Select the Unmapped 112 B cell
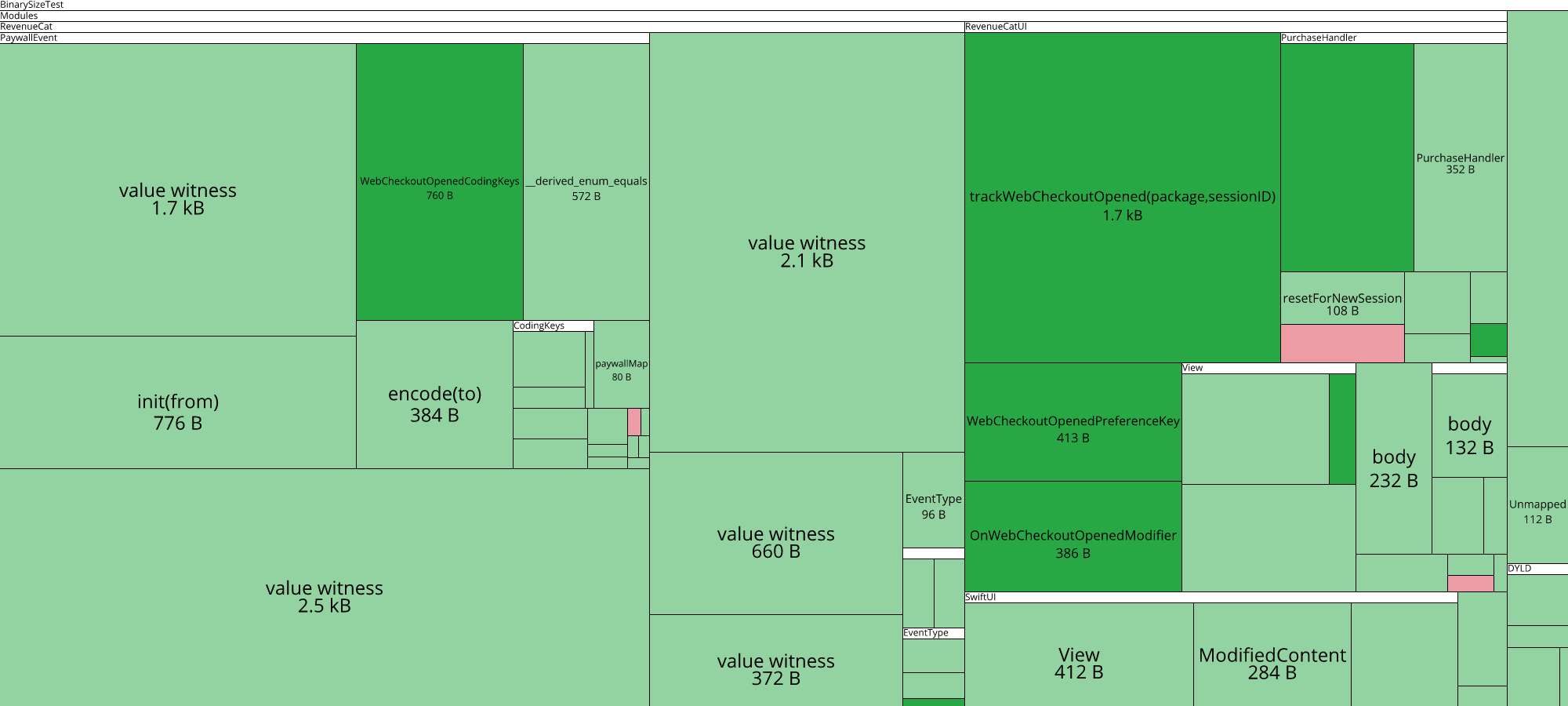This screenshot has height=706, width=1568. click(x=1537, y=505)
